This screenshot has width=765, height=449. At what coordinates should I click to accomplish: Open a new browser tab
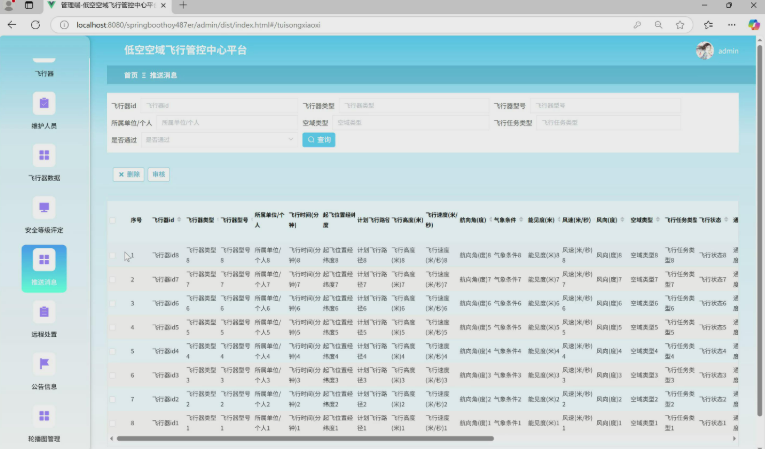[x=183, y=5]
